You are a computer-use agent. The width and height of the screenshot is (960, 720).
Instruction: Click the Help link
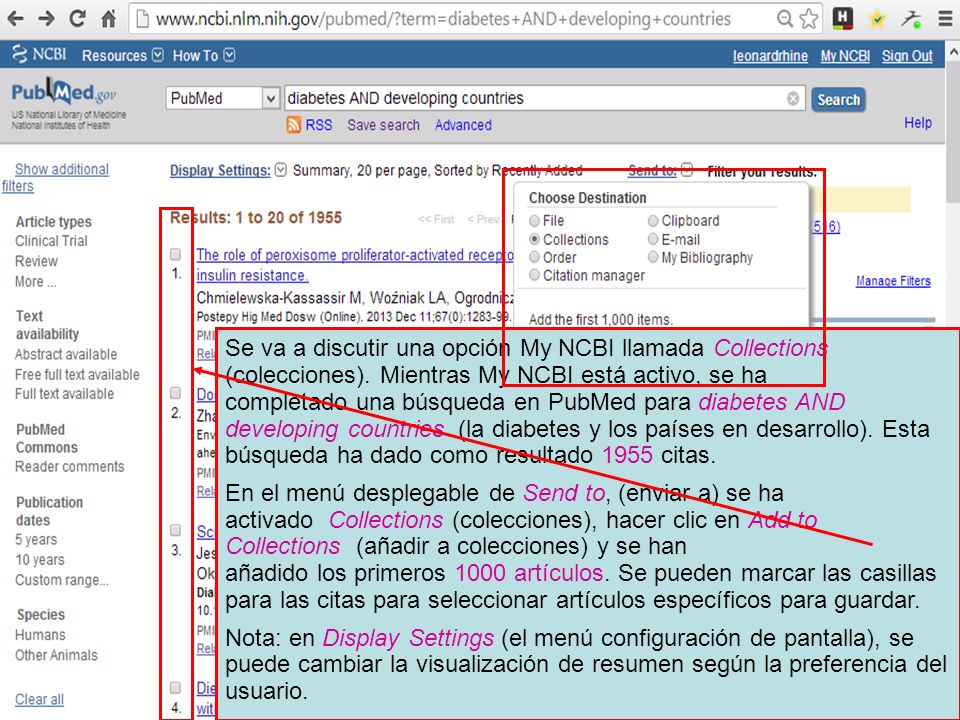point(918,123)
